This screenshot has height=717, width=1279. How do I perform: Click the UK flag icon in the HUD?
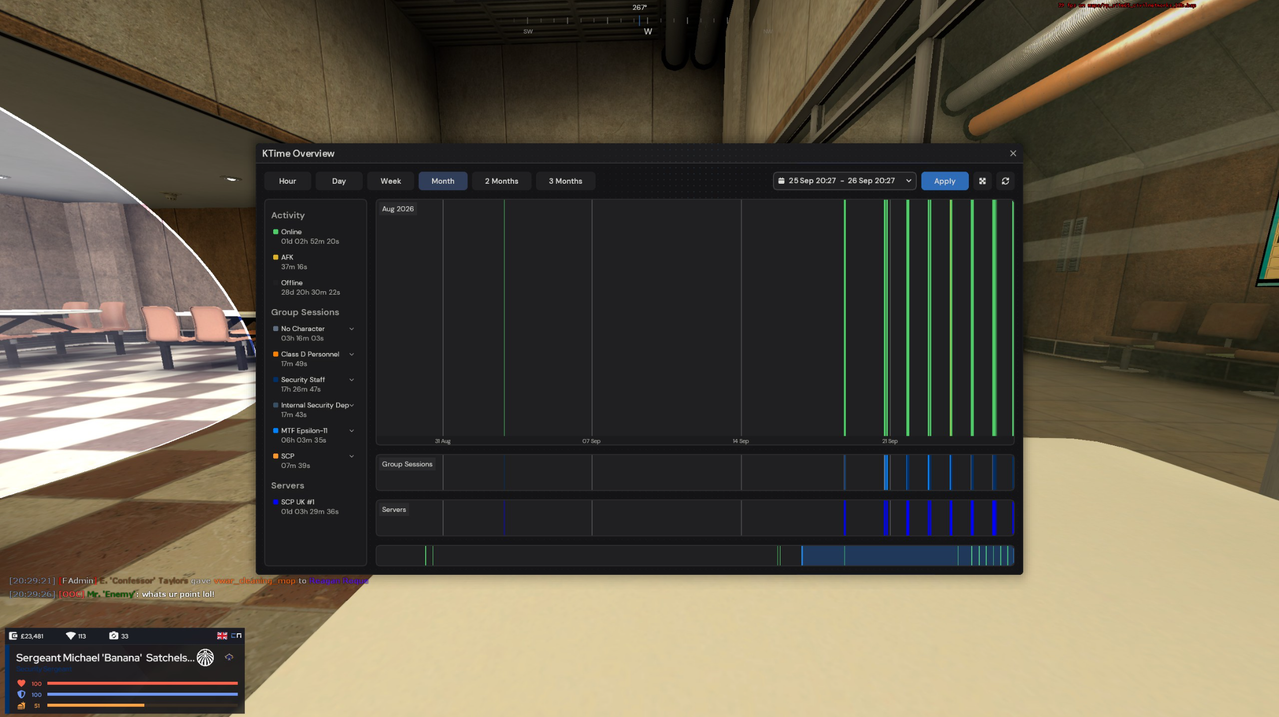222,636
